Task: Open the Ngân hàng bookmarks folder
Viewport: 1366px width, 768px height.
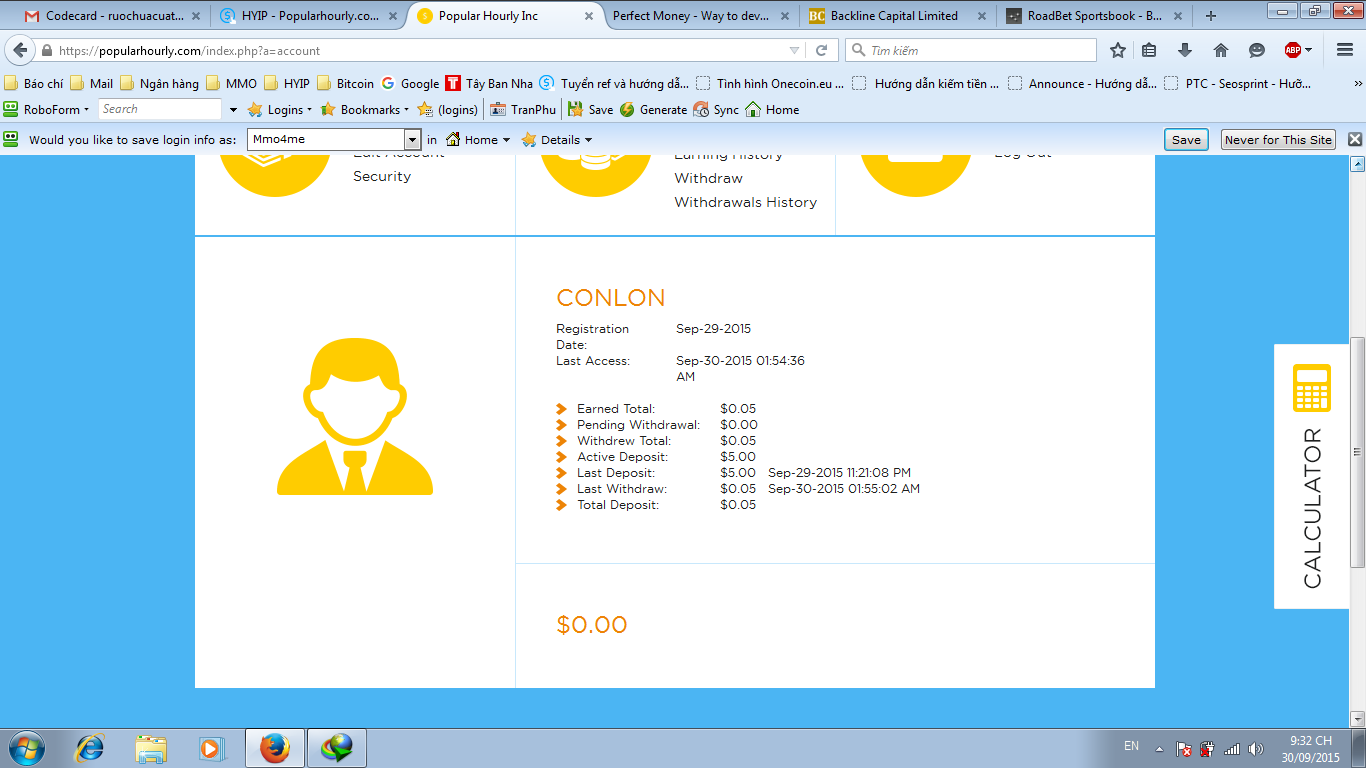Action: pyautogui.click(x=159, y=84)
